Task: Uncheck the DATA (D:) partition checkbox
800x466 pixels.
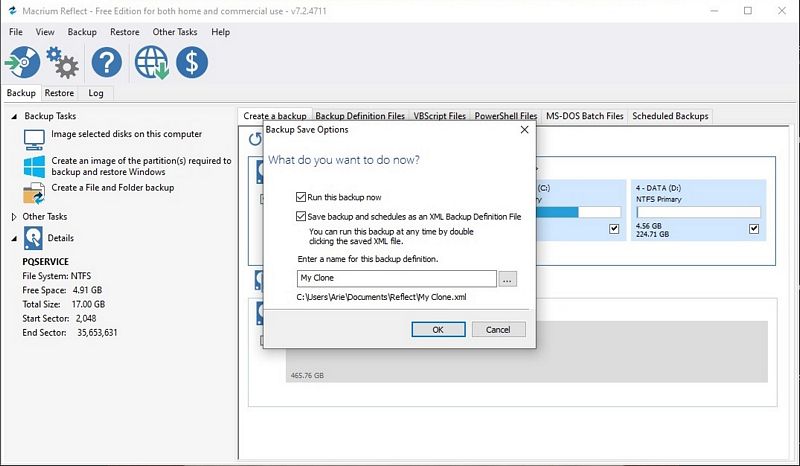Action: tap(754, 229)
